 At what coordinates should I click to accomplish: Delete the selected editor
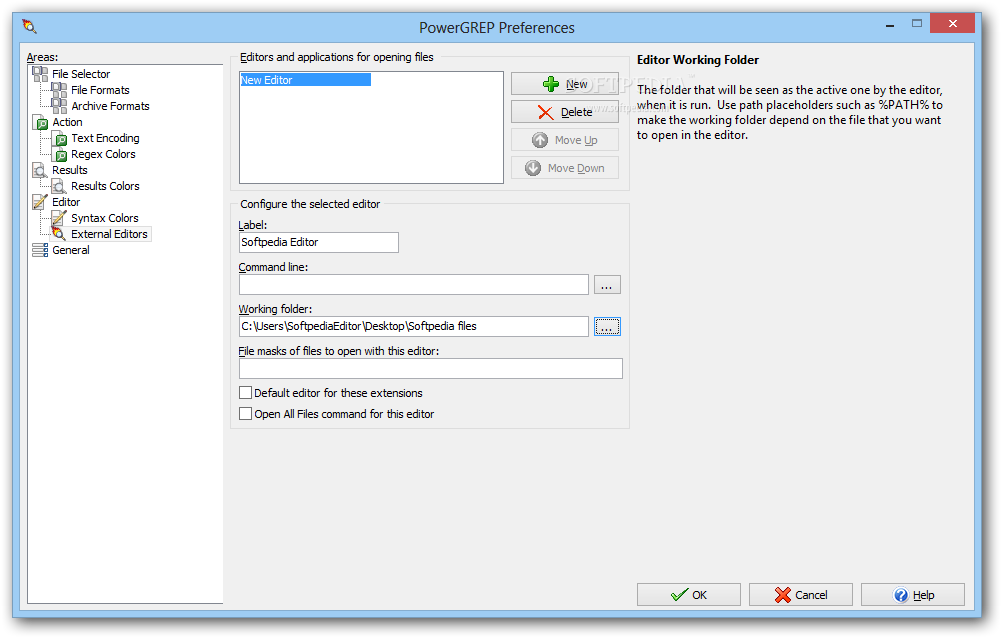565,112
